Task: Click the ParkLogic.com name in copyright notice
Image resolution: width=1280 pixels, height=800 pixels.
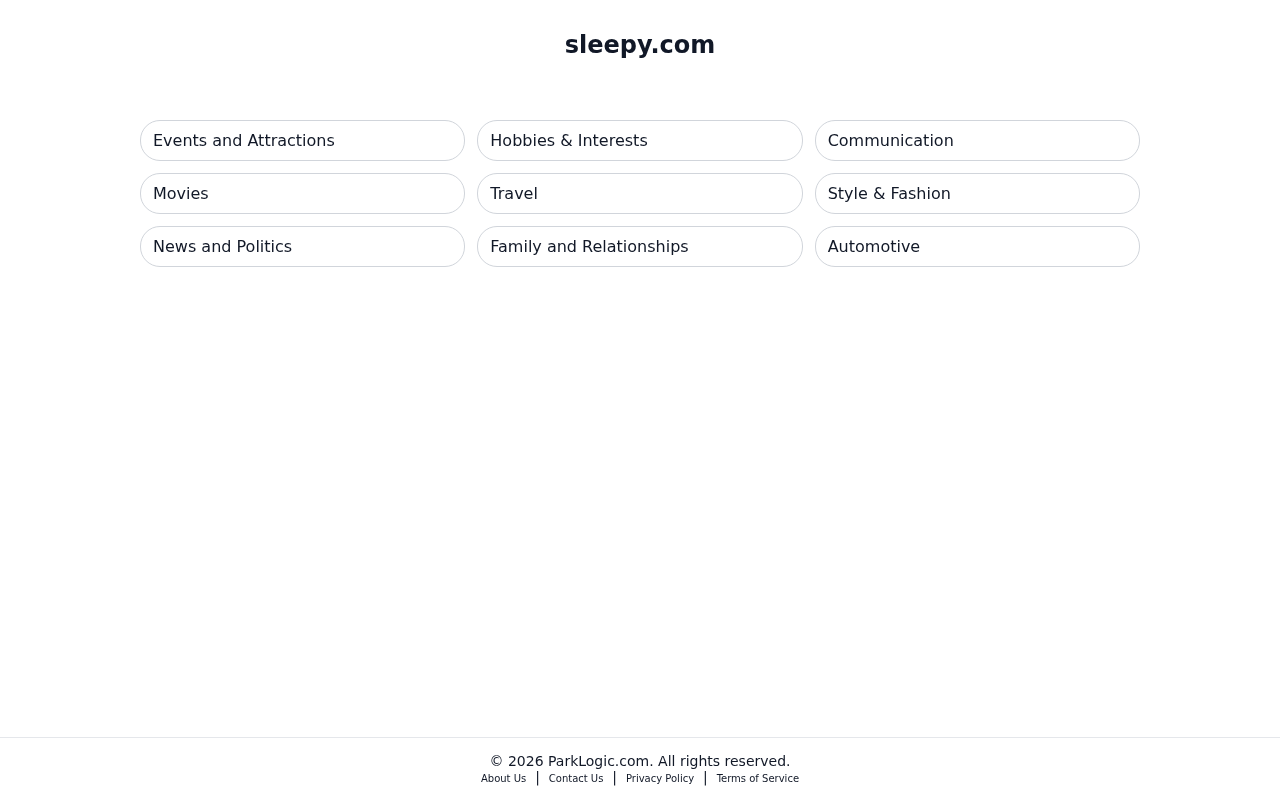Action: [x=600, y=761]
